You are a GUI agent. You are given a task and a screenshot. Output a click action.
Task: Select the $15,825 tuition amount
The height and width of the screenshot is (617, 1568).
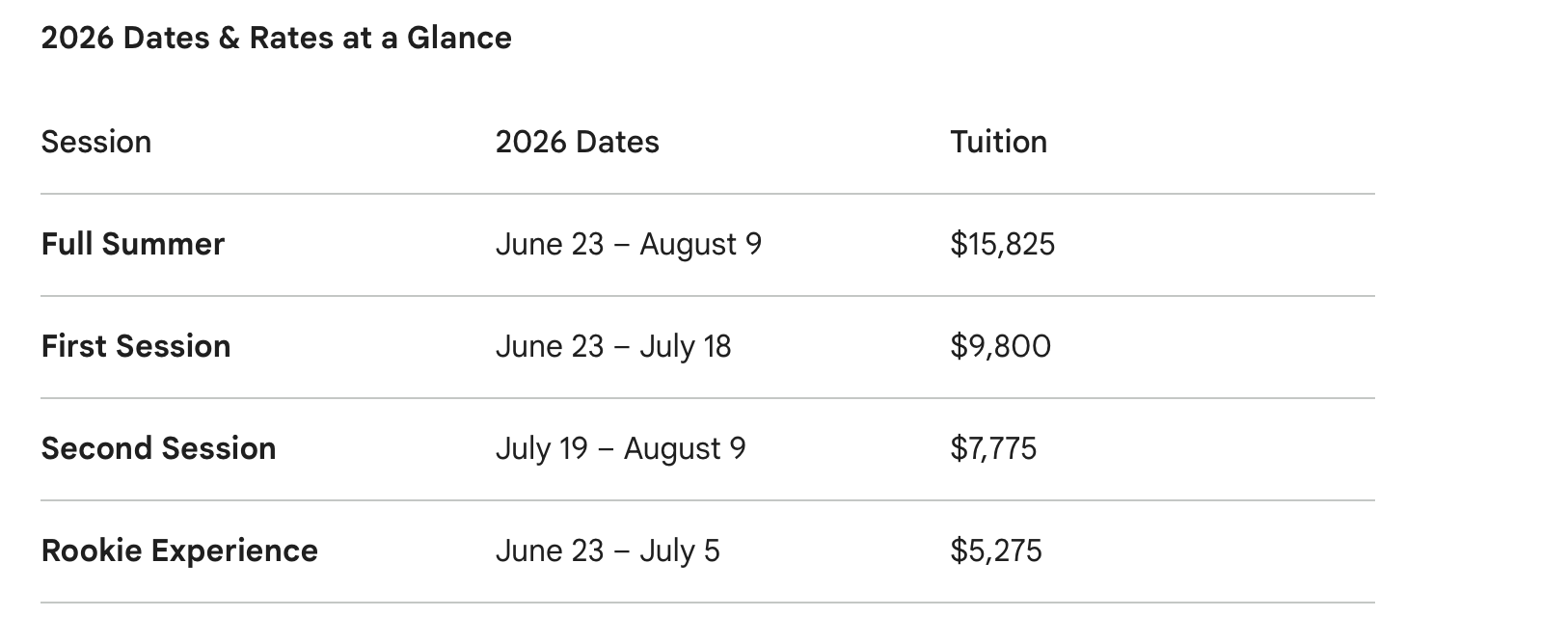click(x=1002, y=244)
